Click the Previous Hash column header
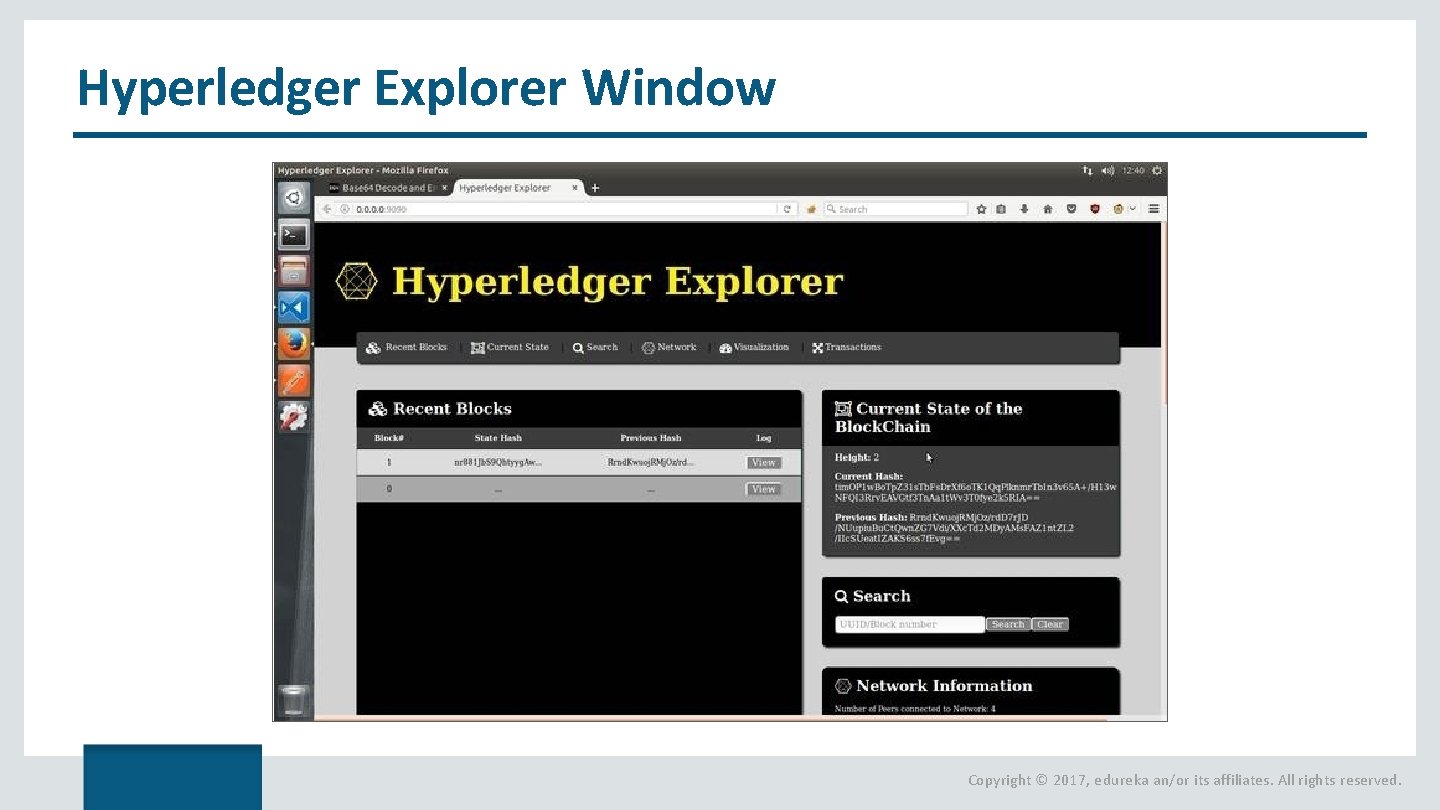 pos(651,438)
